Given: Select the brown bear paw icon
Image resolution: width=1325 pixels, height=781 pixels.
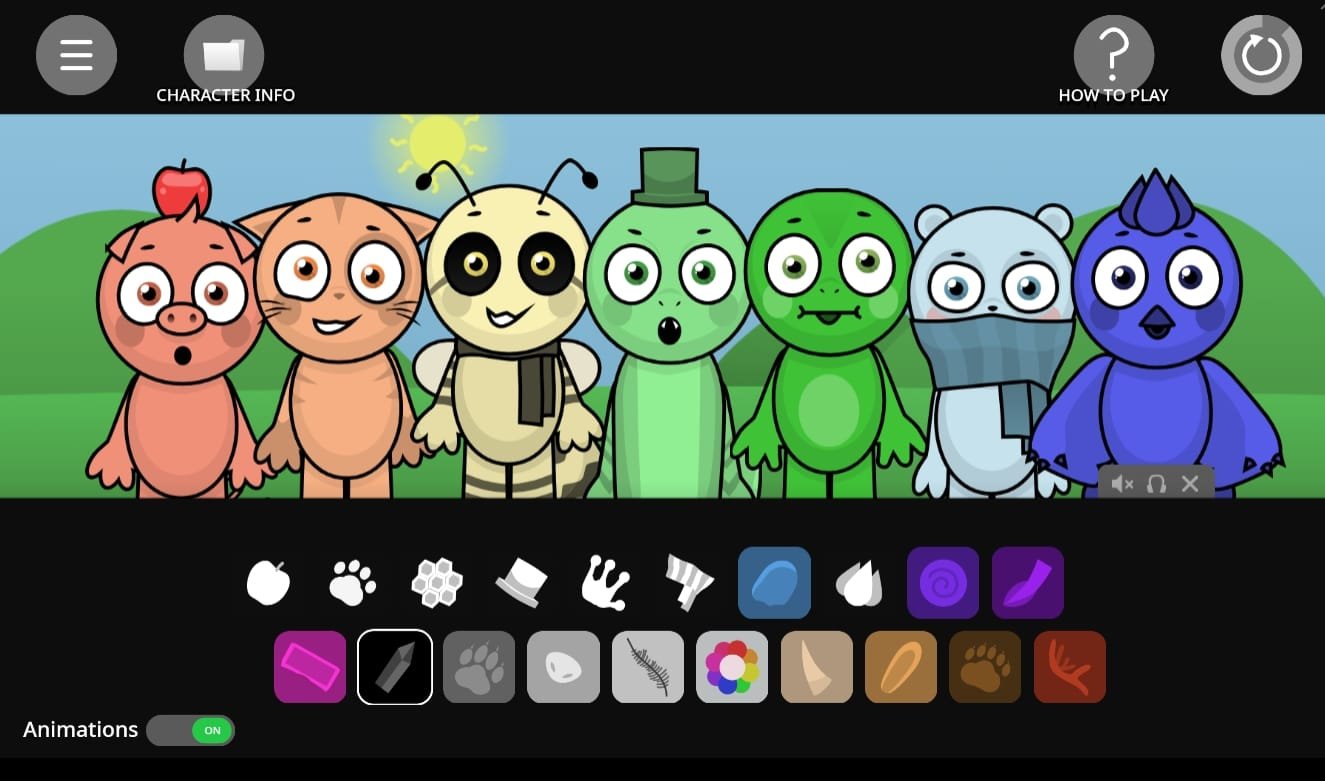Looking at the screenshot, I should [985, 667].
